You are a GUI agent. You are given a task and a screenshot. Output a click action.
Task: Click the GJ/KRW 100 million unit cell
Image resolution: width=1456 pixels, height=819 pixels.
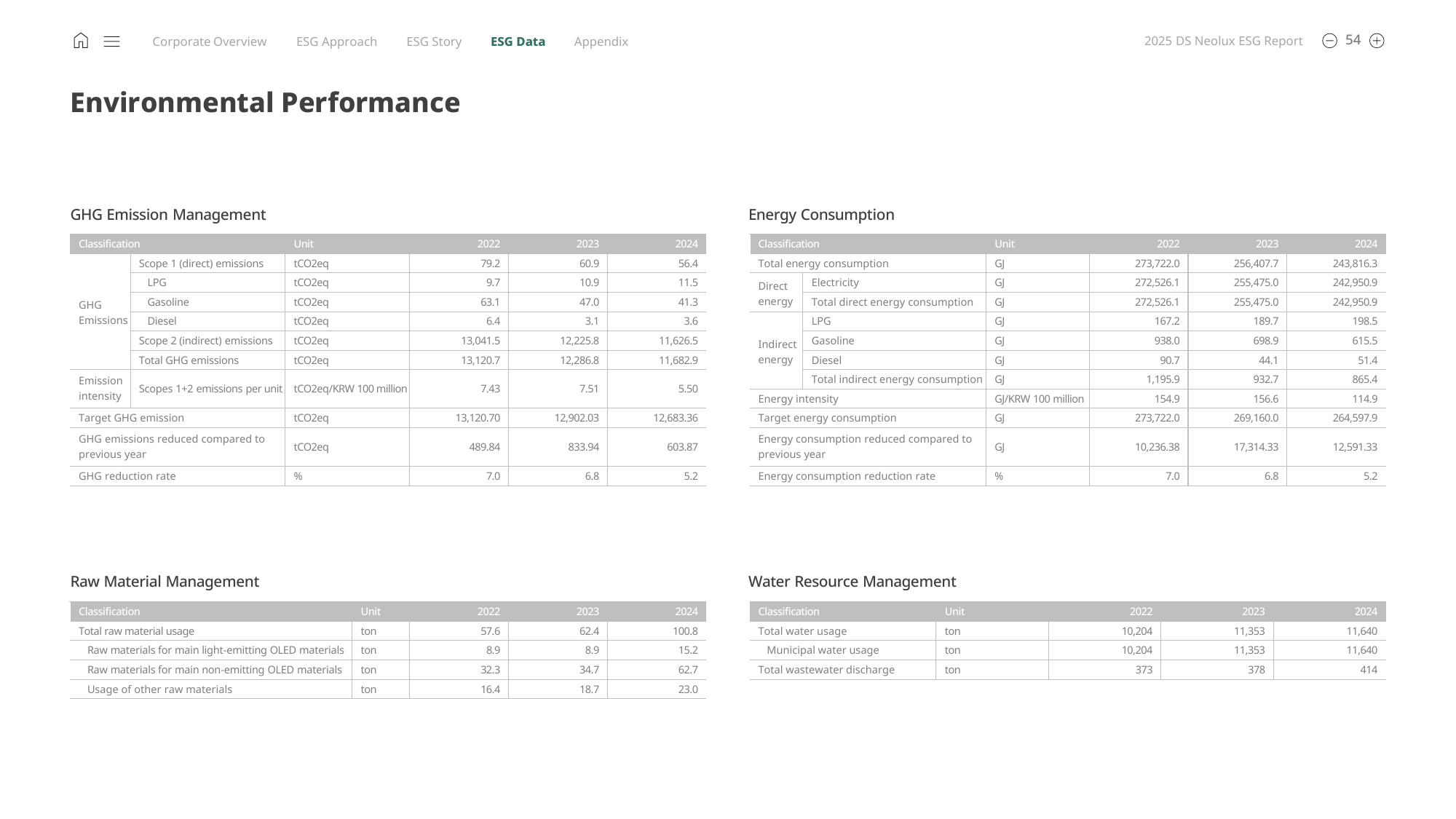point(1039,399)
